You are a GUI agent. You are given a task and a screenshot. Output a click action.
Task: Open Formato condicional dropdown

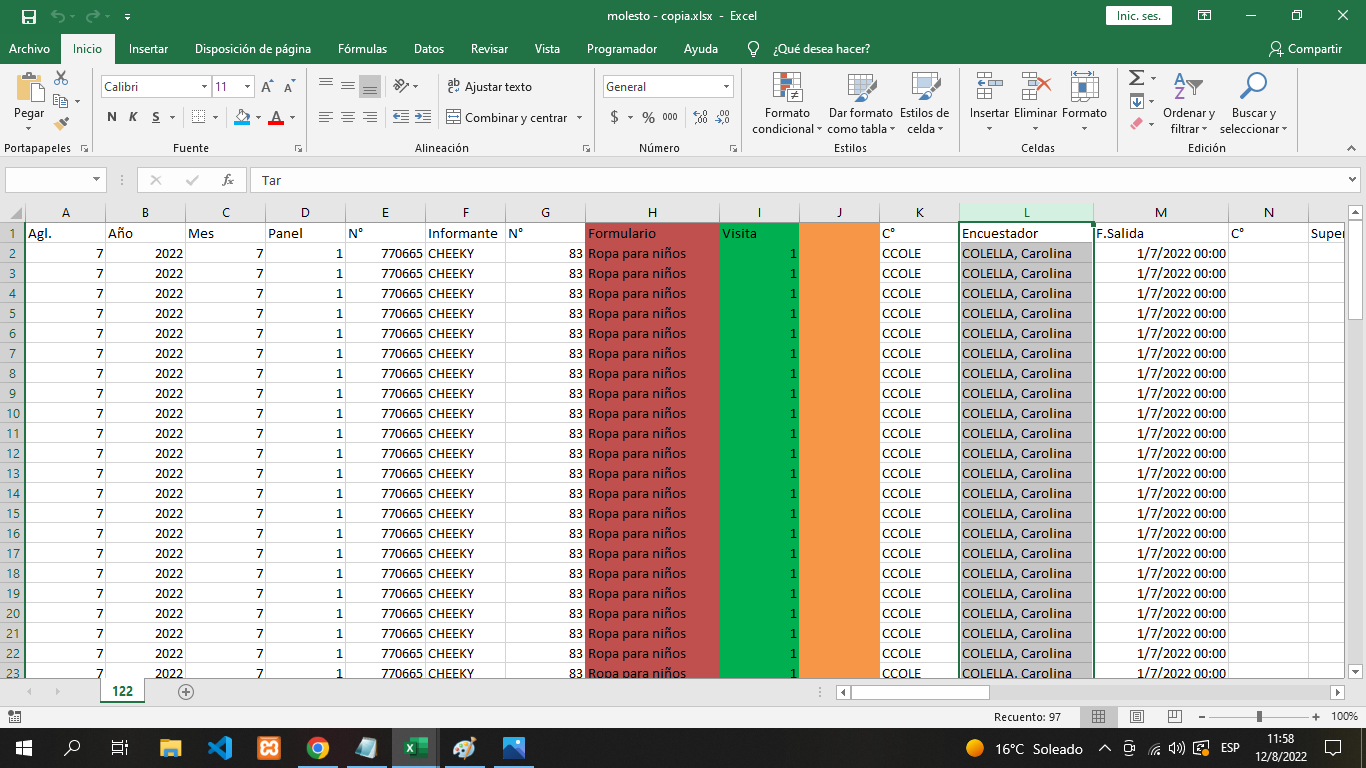pos(787,103)
